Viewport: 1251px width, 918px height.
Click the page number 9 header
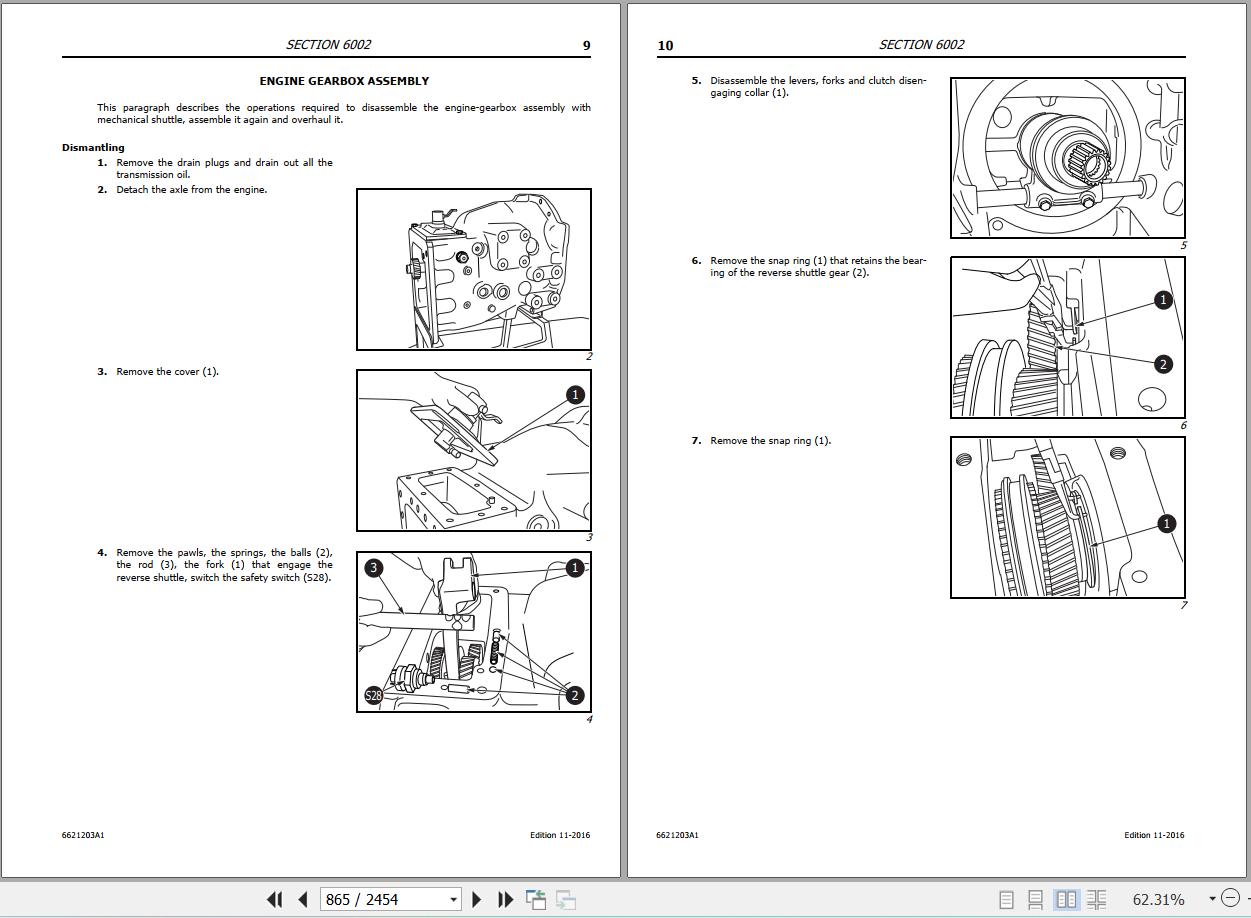pyautogui.click(x=587, y=45)
